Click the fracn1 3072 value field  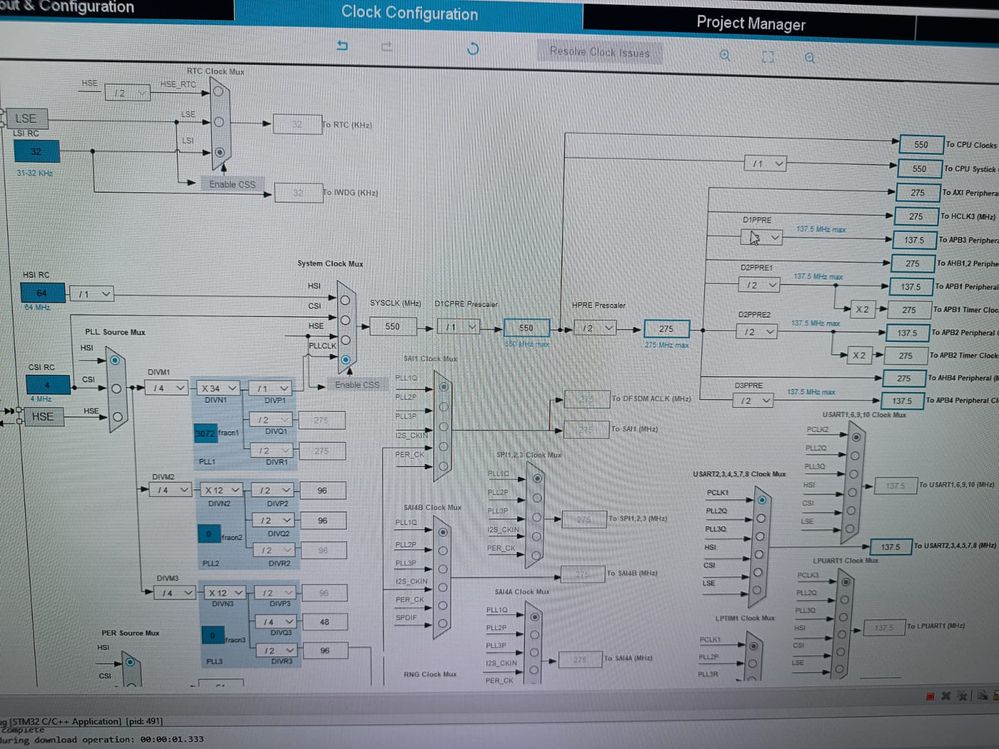205,433
